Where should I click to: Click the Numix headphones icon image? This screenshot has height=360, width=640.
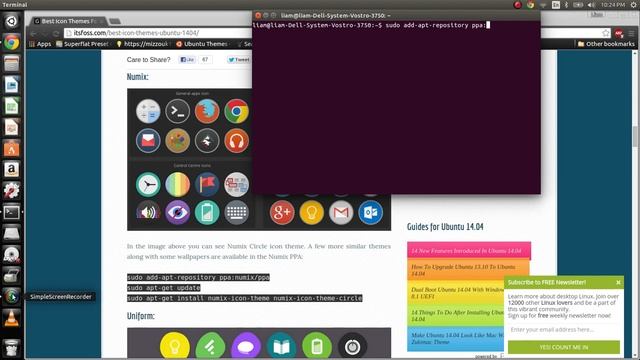236,140
